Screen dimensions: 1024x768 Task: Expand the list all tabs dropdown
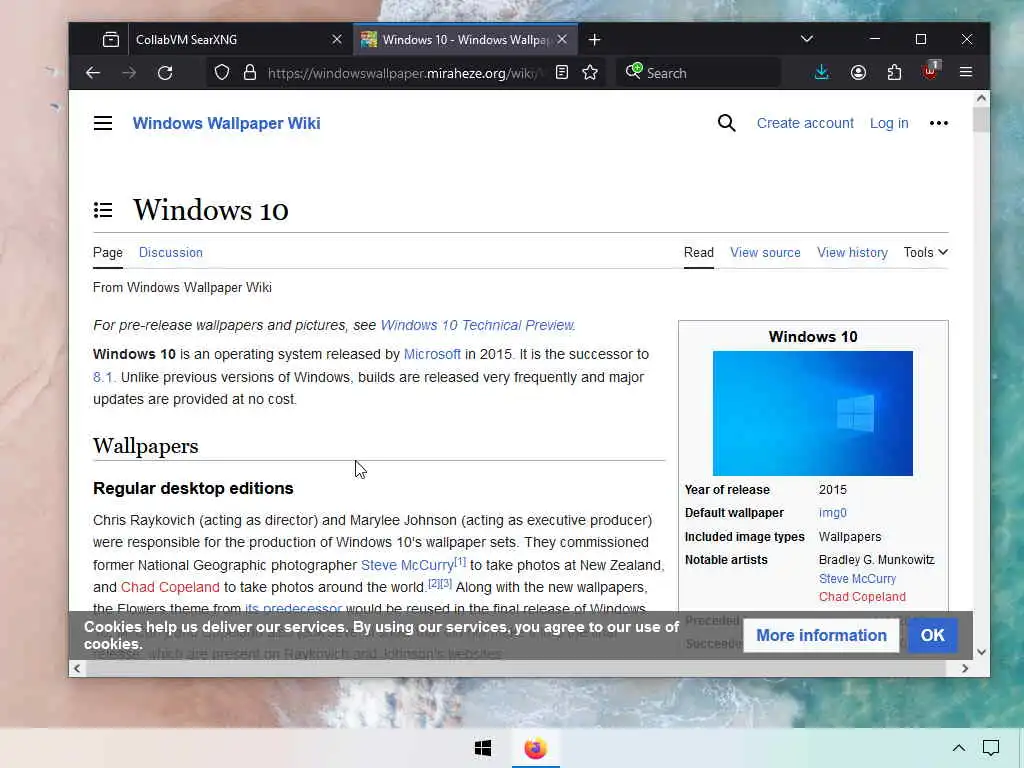tap(807, 39)
